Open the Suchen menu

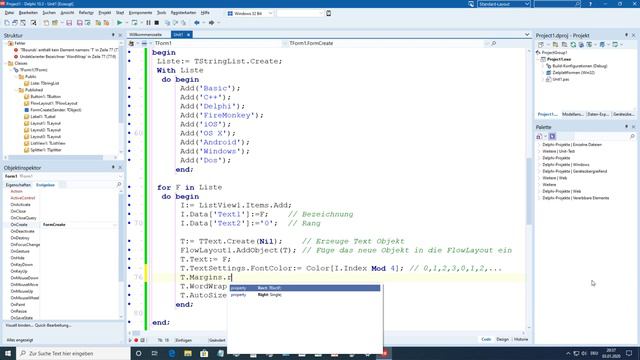49,13
